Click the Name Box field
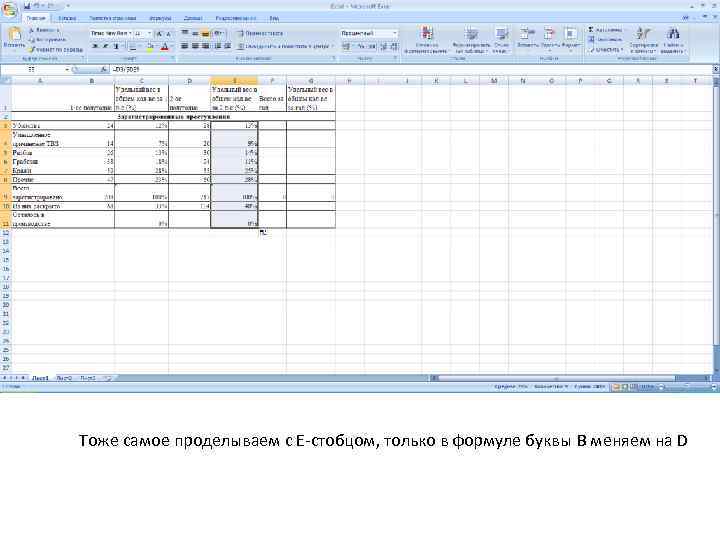Image resolution: width=720 pixels, height=540 pixels. [33, 69]
